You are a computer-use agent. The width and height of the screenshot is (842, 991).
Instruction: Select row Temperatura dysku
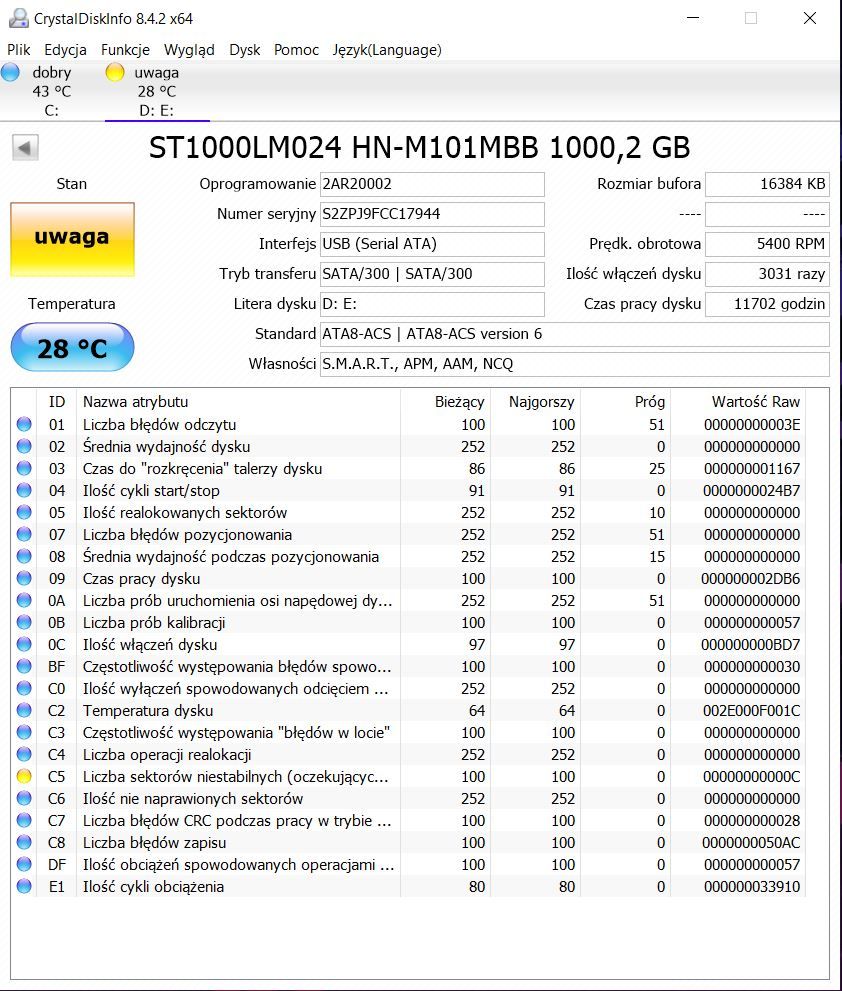[408, 710]
